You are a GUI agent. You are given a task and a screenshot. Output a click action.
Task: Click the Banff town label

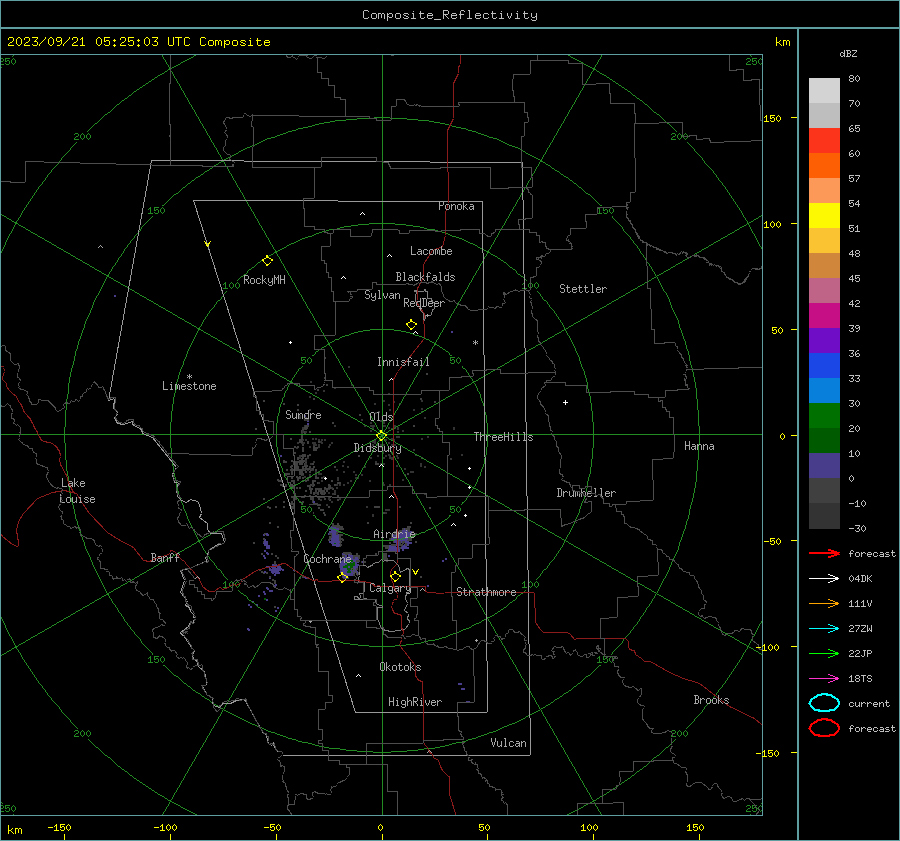pos(165,557)
